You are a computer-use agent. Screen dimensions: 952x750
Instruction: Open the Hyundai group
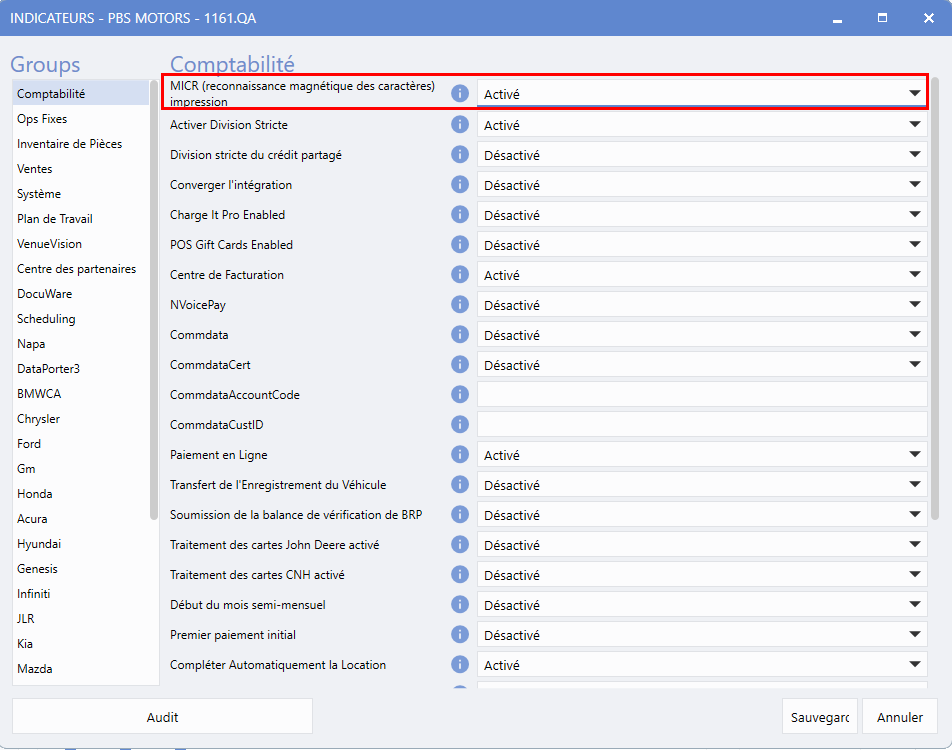click(81, 544)
